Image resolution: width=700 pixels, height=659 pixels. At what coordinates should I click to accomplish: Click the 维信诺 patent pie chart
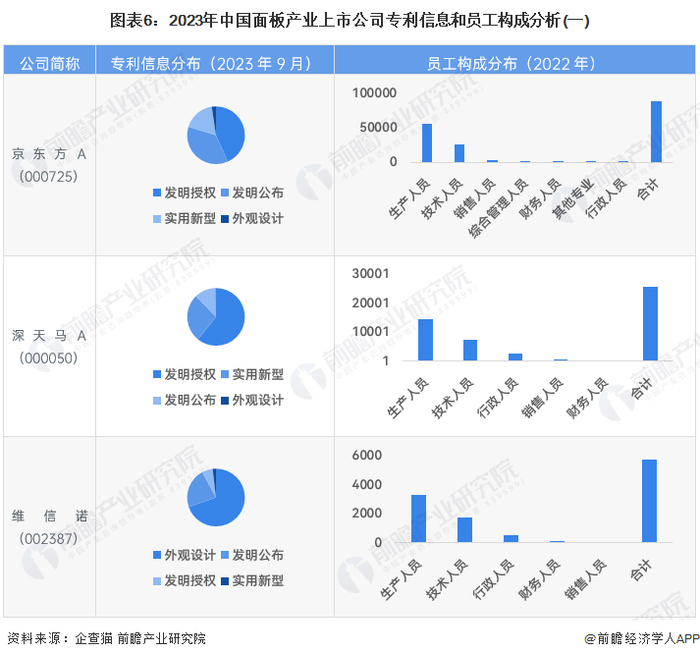pos(216,497)
